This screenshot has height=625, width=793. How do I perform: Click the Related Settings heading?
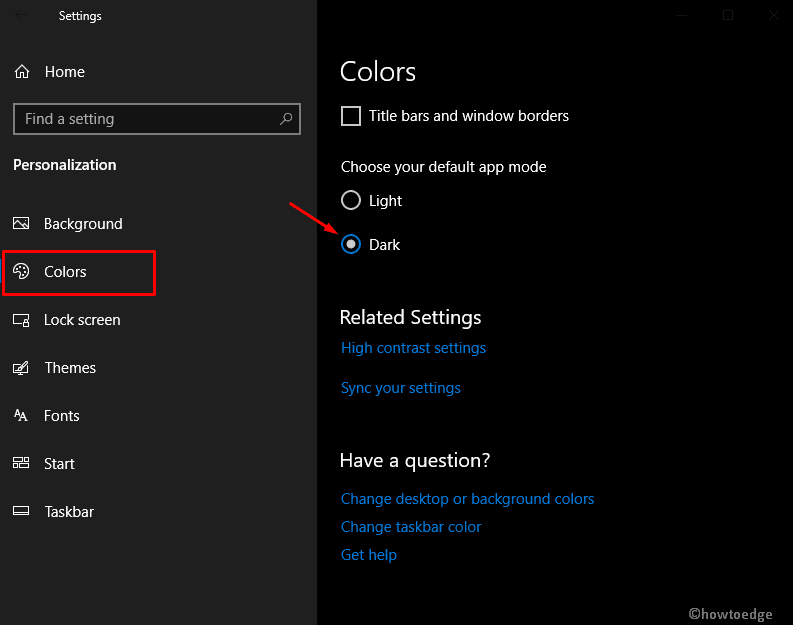[410, 318]
